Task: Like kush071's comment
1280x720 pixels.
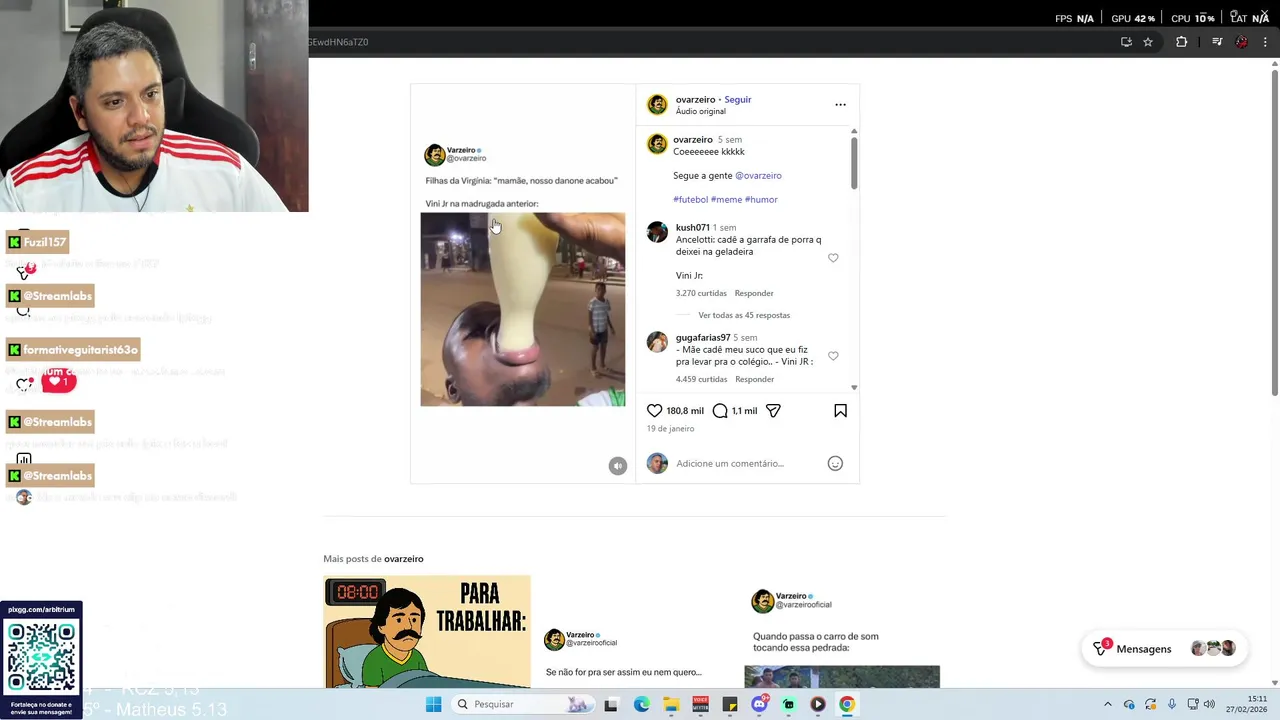Action: tap(833, 258)
